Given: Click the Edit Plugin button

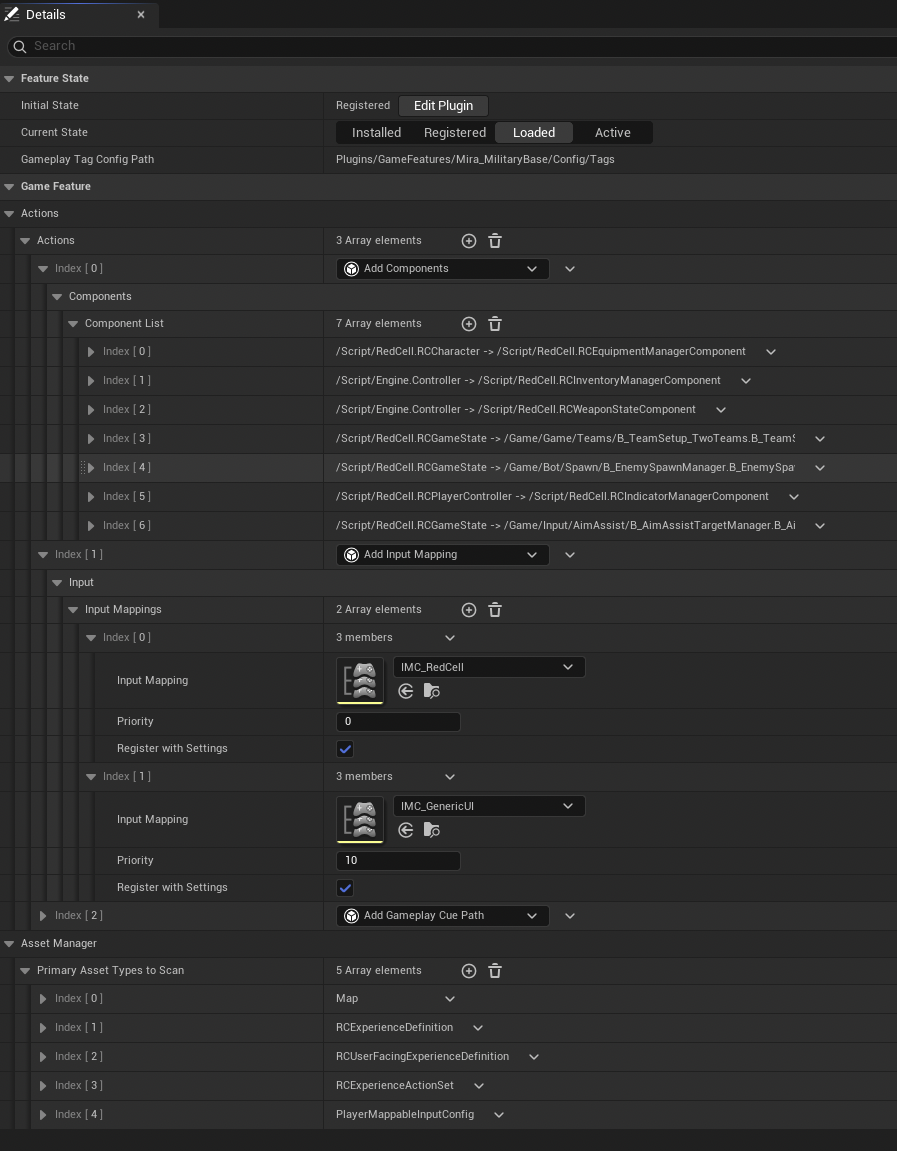Looking at the screenshot, I should (443, 106).
